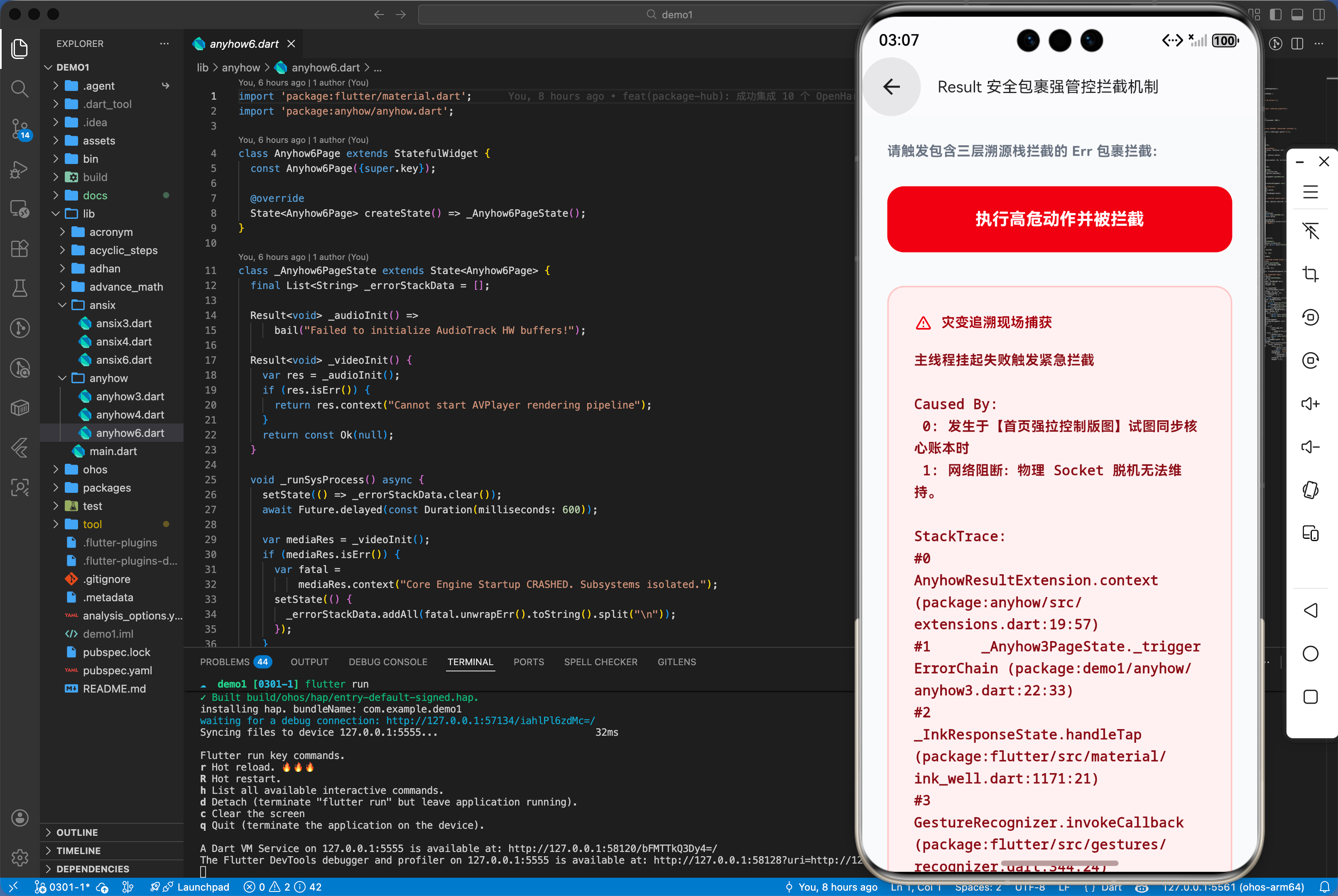Switch to the DEBUG CONSOLE tab
Viewport: 1338px width, 896px height.
(387, 662)
